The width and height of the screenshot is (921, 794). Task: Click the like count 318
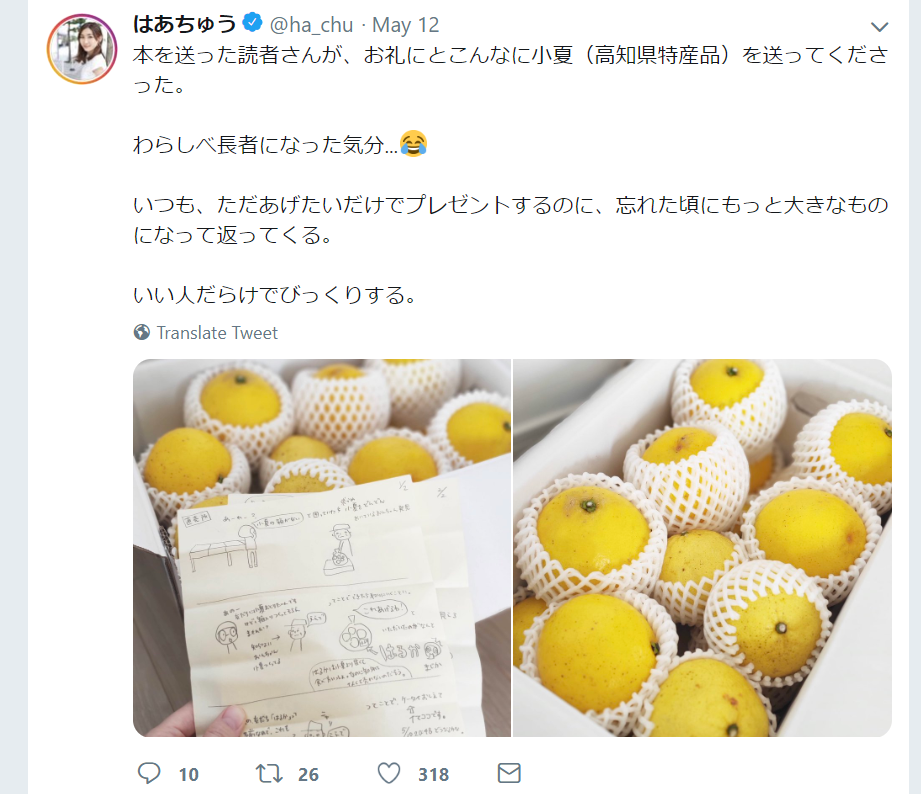pos(433,775)
